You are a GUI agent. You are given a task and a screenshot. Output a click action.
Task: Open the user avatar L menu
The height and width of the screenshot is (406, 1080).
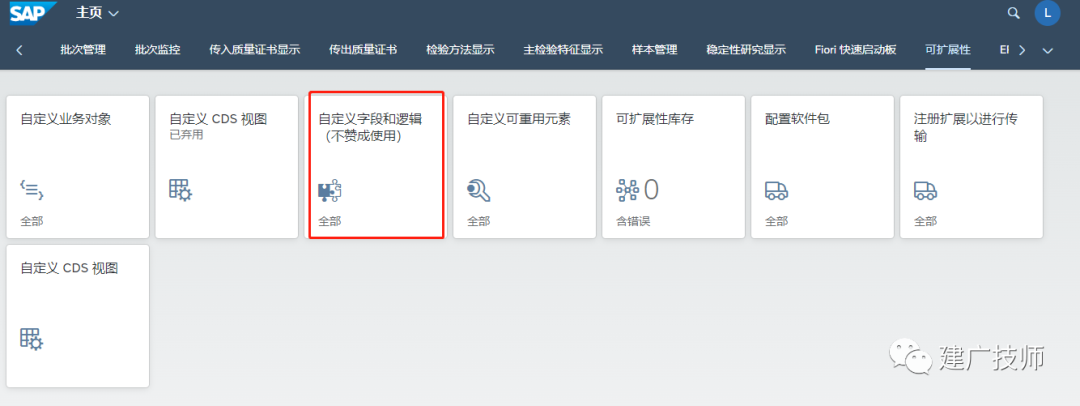(1047, 12)
